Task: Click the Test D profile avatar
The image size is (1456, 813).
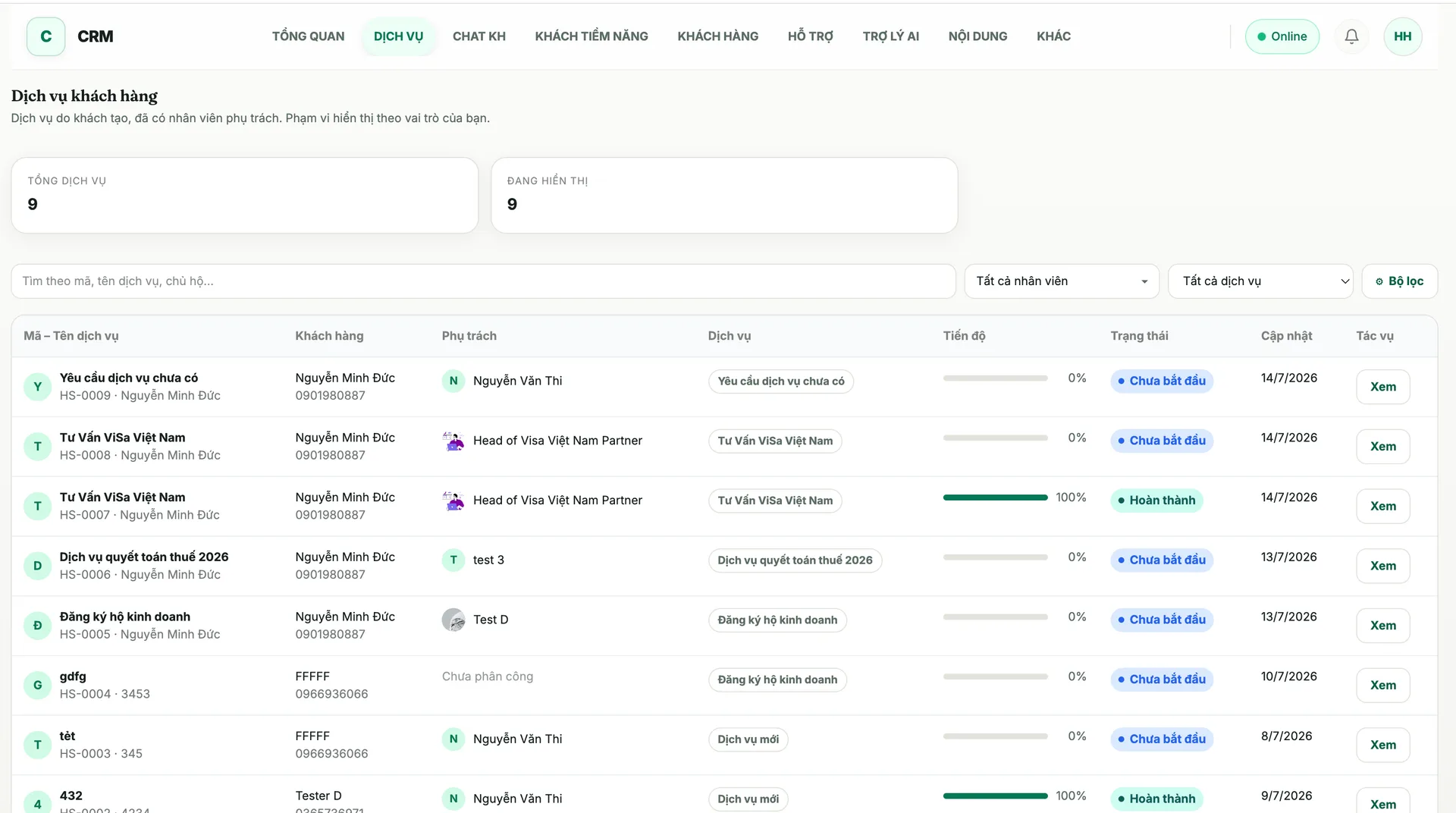Action: tap(453, 620)
